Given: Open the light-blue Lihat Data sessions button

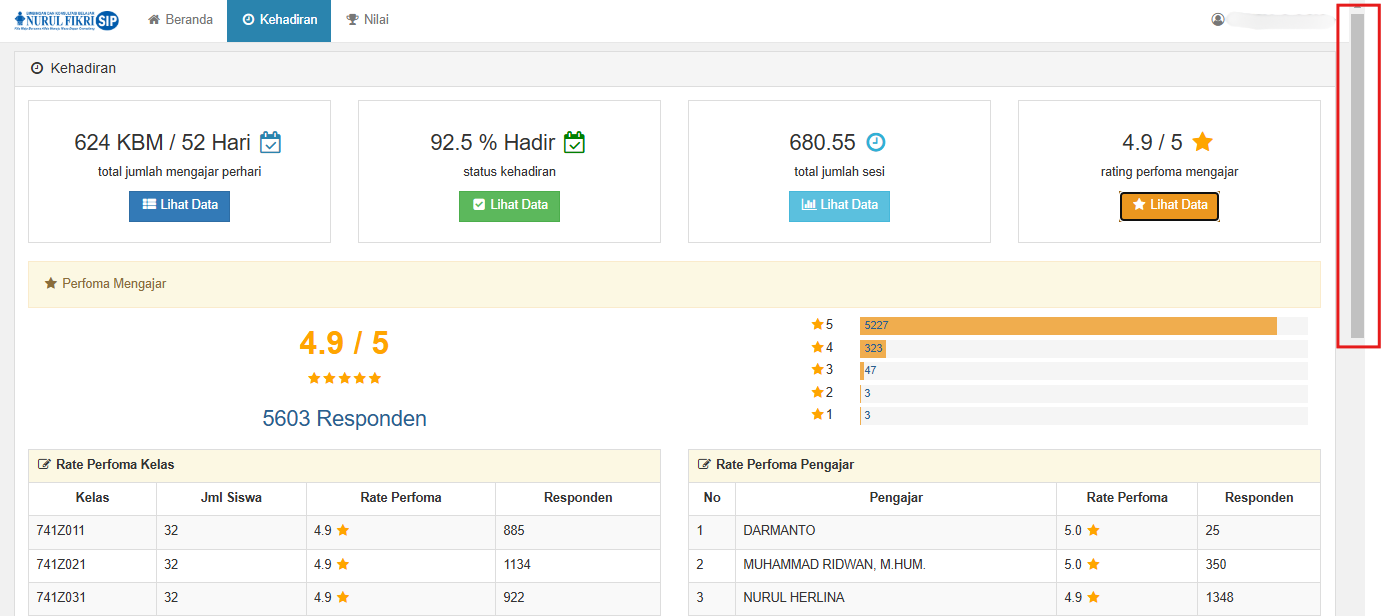Looking at the screenshot, I should (839, 205).
